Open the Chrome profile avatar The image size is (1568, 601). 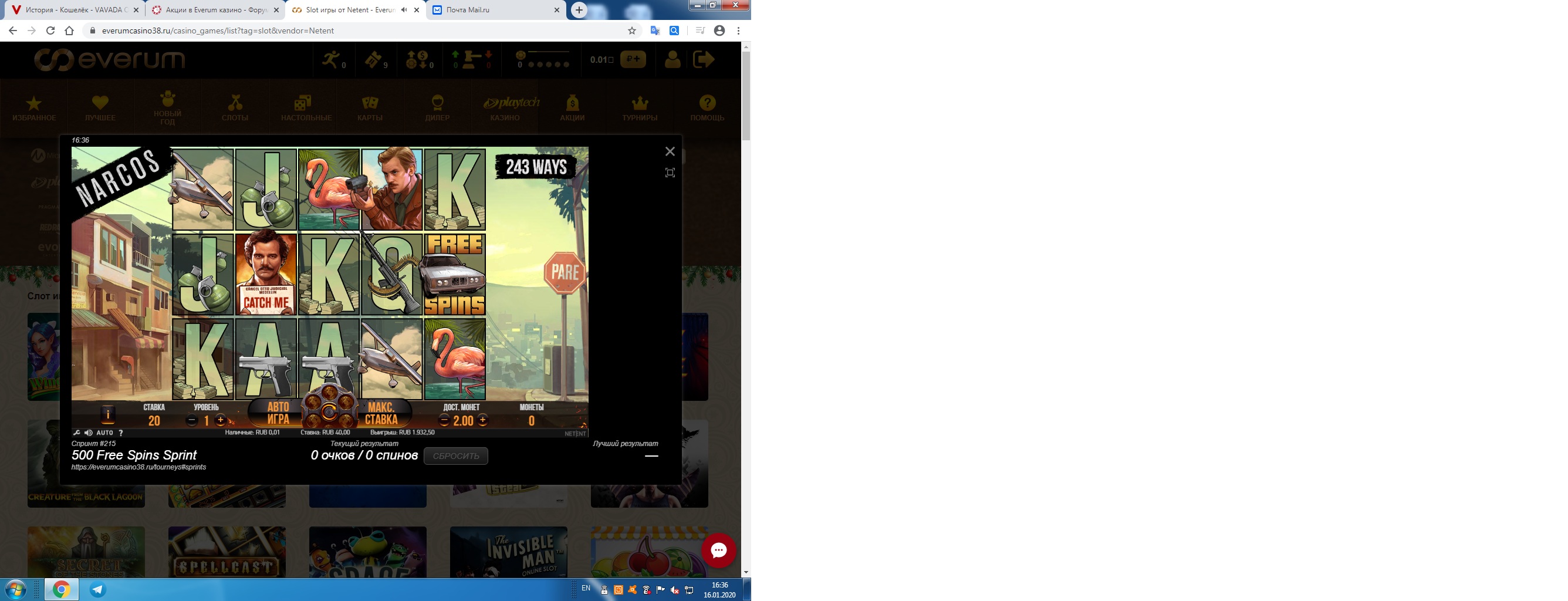click(719, 31)
